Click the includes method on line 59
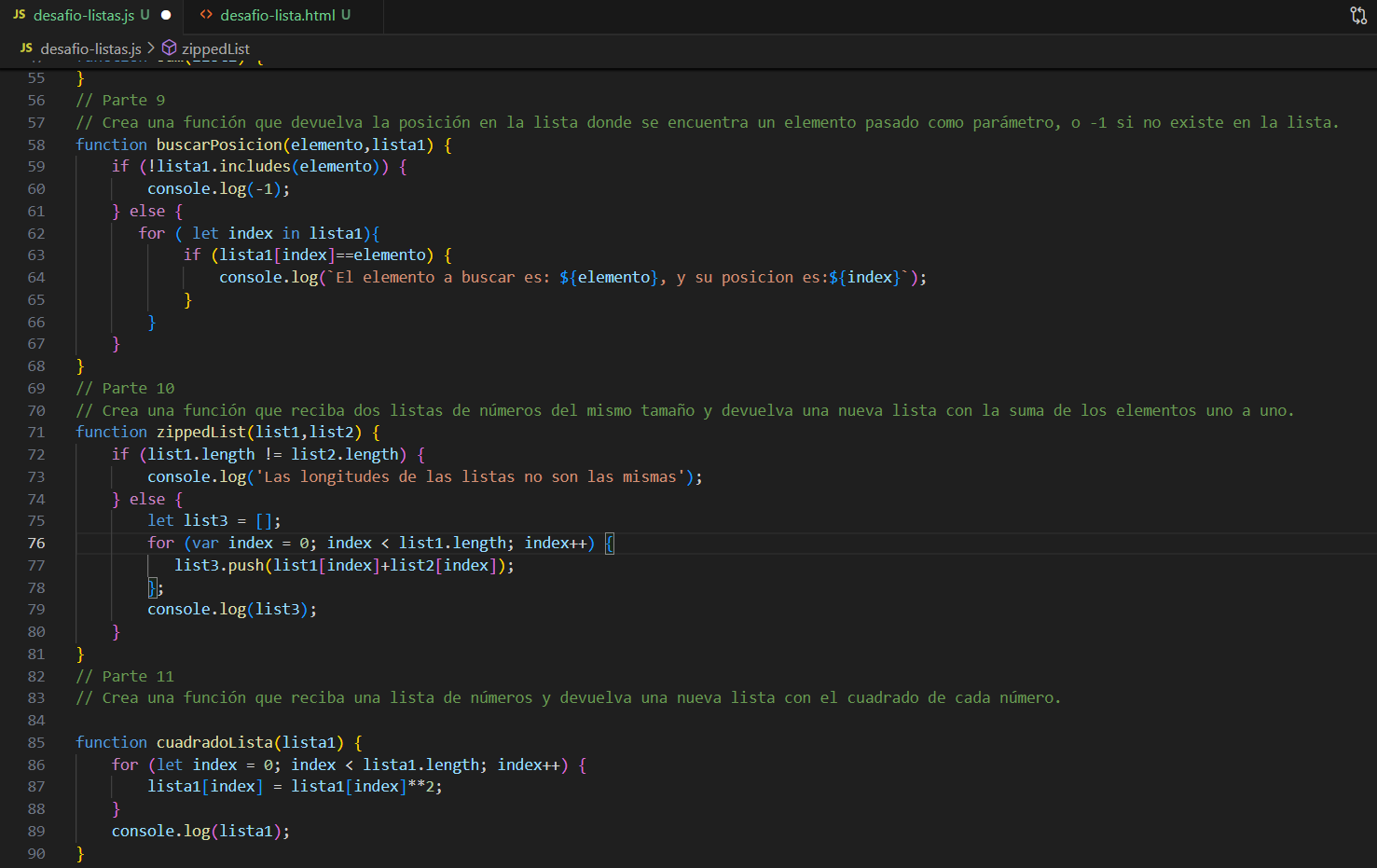 pos(255,166)
